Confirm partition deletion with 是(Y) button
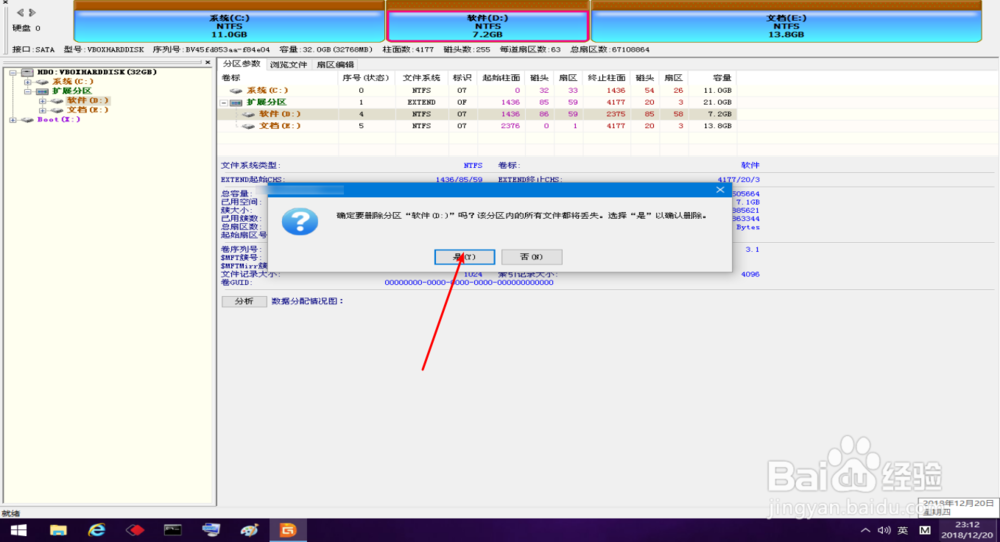 (x=464, y=257)
